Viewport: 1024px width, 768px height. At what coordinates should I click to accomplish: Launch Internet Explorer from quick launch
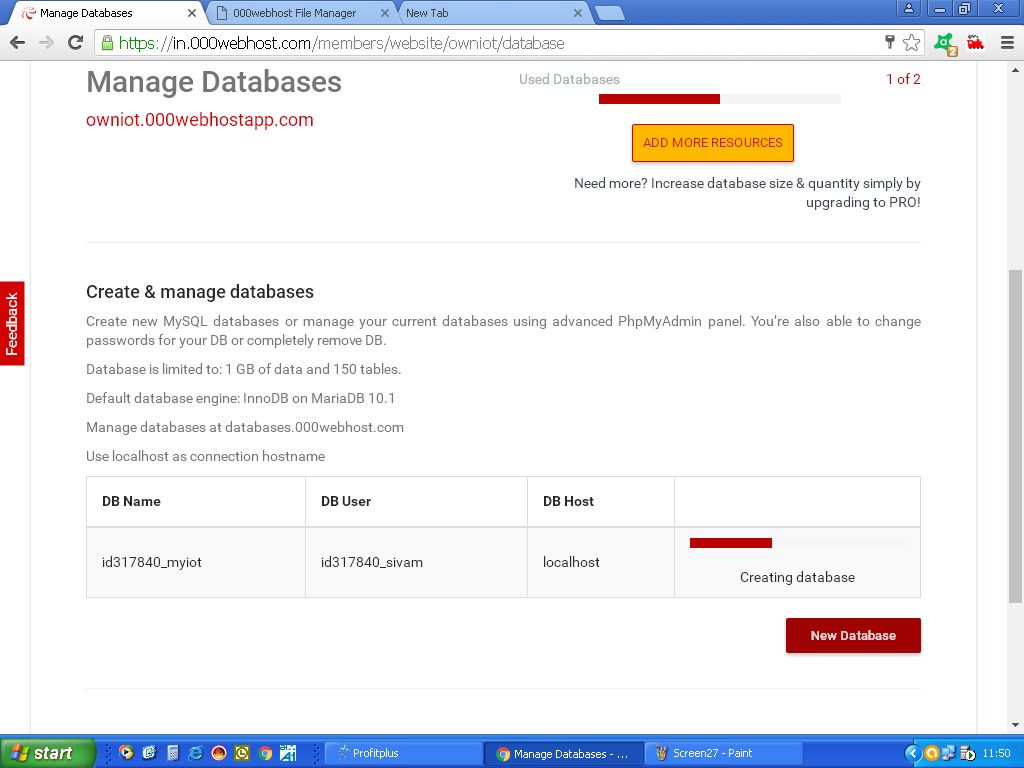pyautogui.click(x=195, y=753)
